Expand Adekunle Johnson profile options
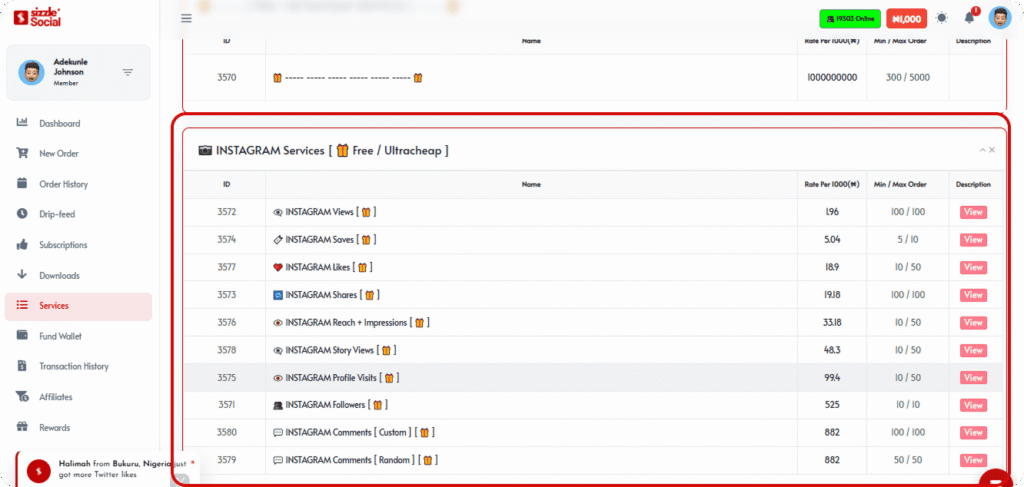Image resolution: width=1024 pixels, height=487 pixels. point(128,72)
